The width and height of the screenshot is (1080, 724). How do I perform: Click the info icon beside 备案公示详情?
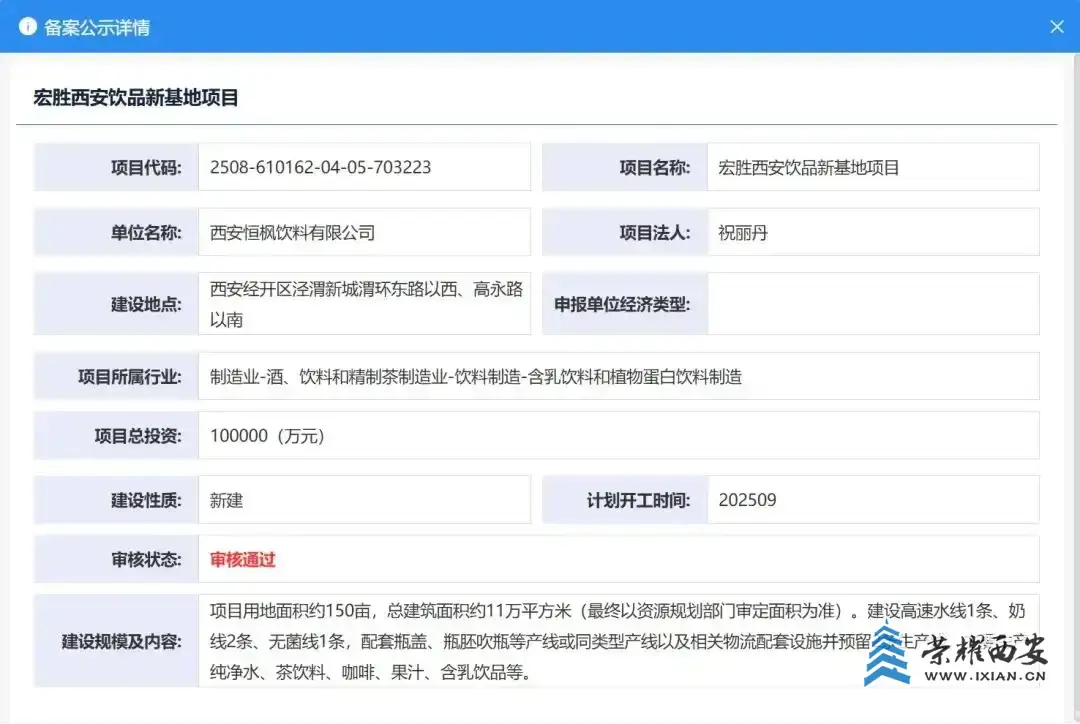(x=28, y=26)
